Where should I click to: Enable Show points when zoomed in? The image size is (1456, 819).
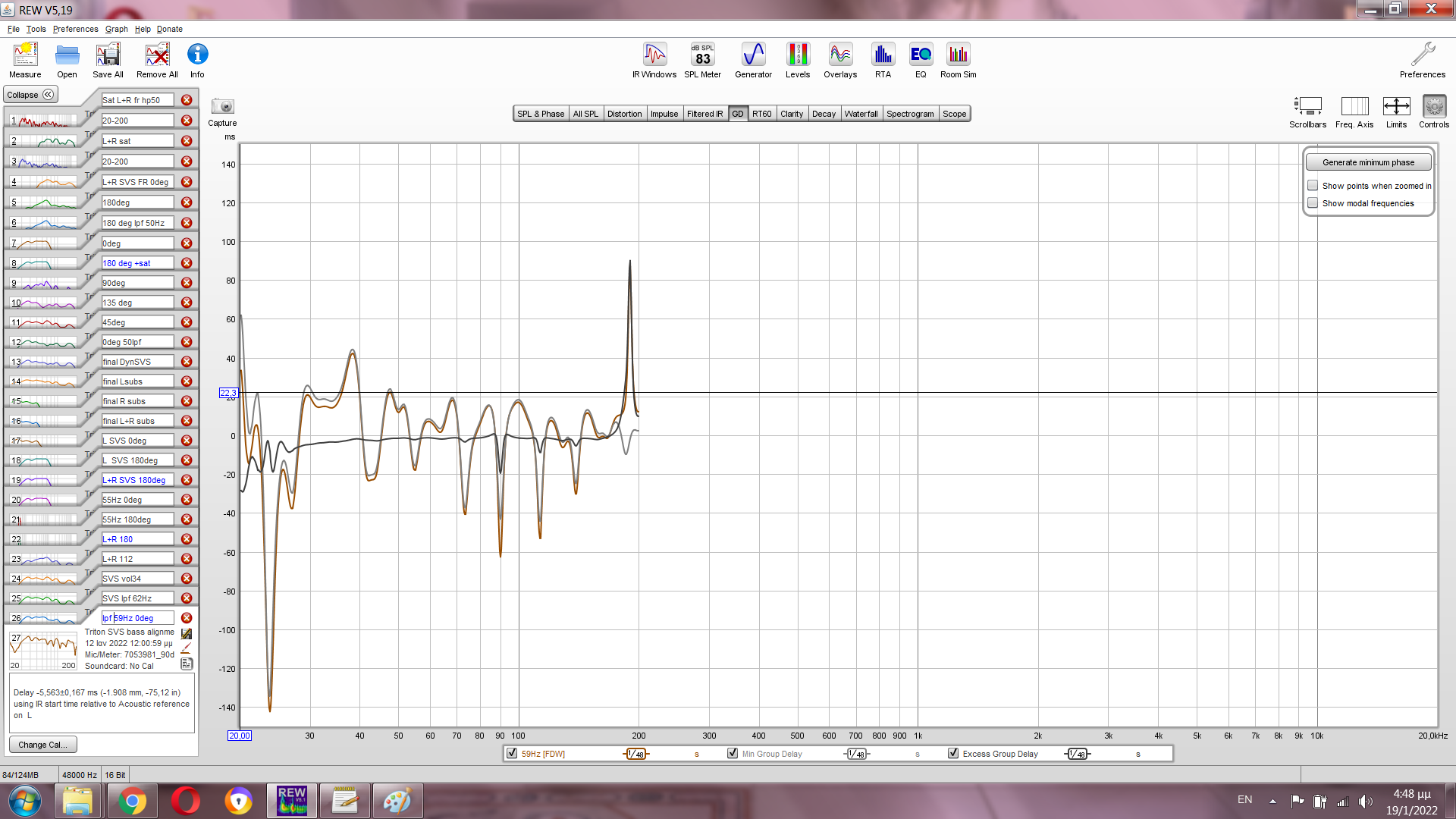[x=1313, y=186]
